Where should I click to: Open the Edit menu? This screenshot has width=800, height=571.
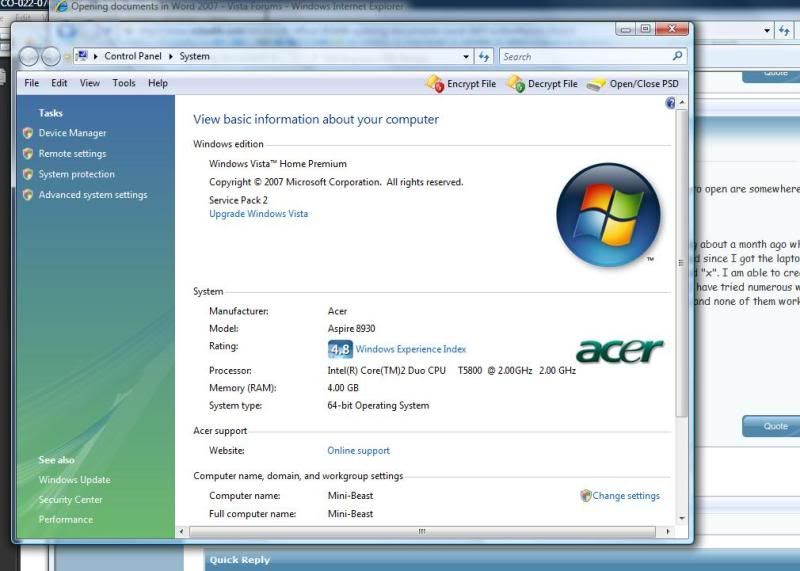[x=59, y=83]
